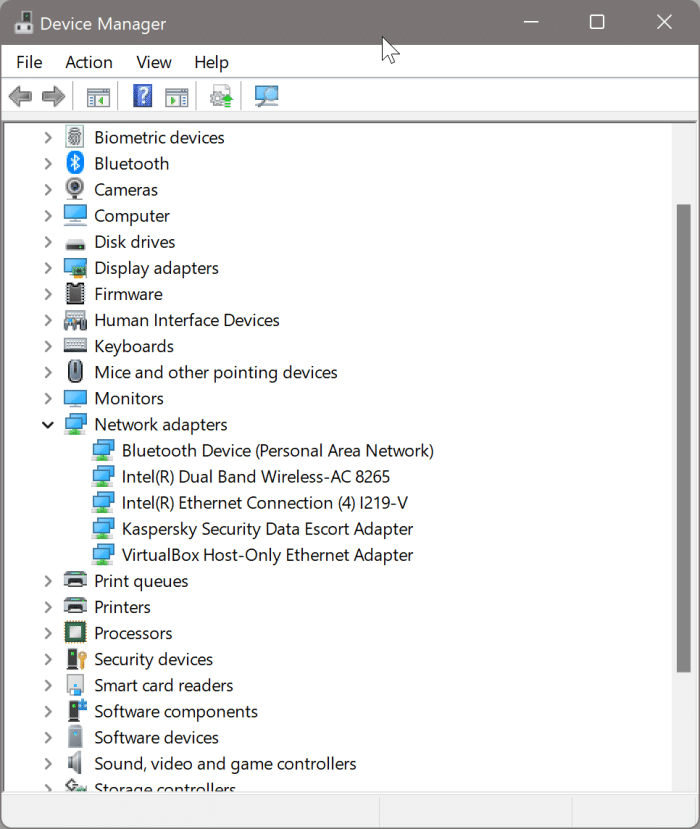Expand the Printers category

coord(48,607)
